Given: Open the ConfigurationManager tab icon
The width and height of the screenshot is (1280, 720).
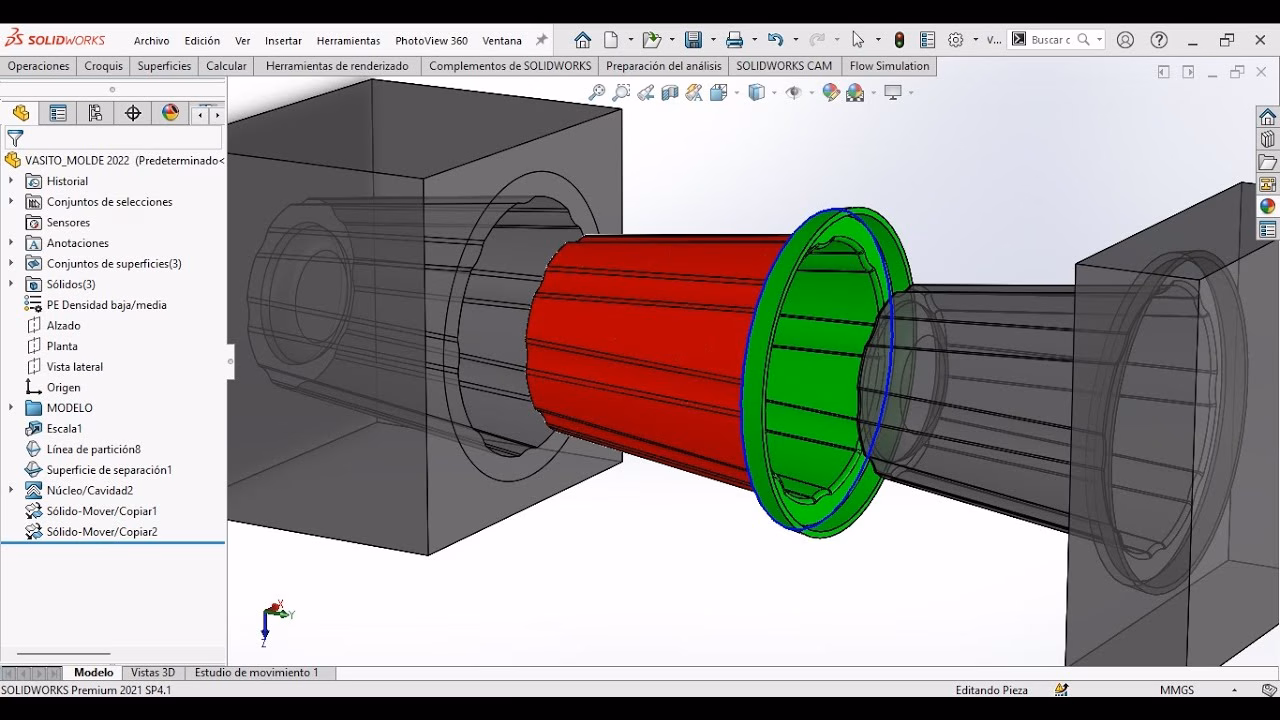Looking at the screenshot, I should (95, 113).
